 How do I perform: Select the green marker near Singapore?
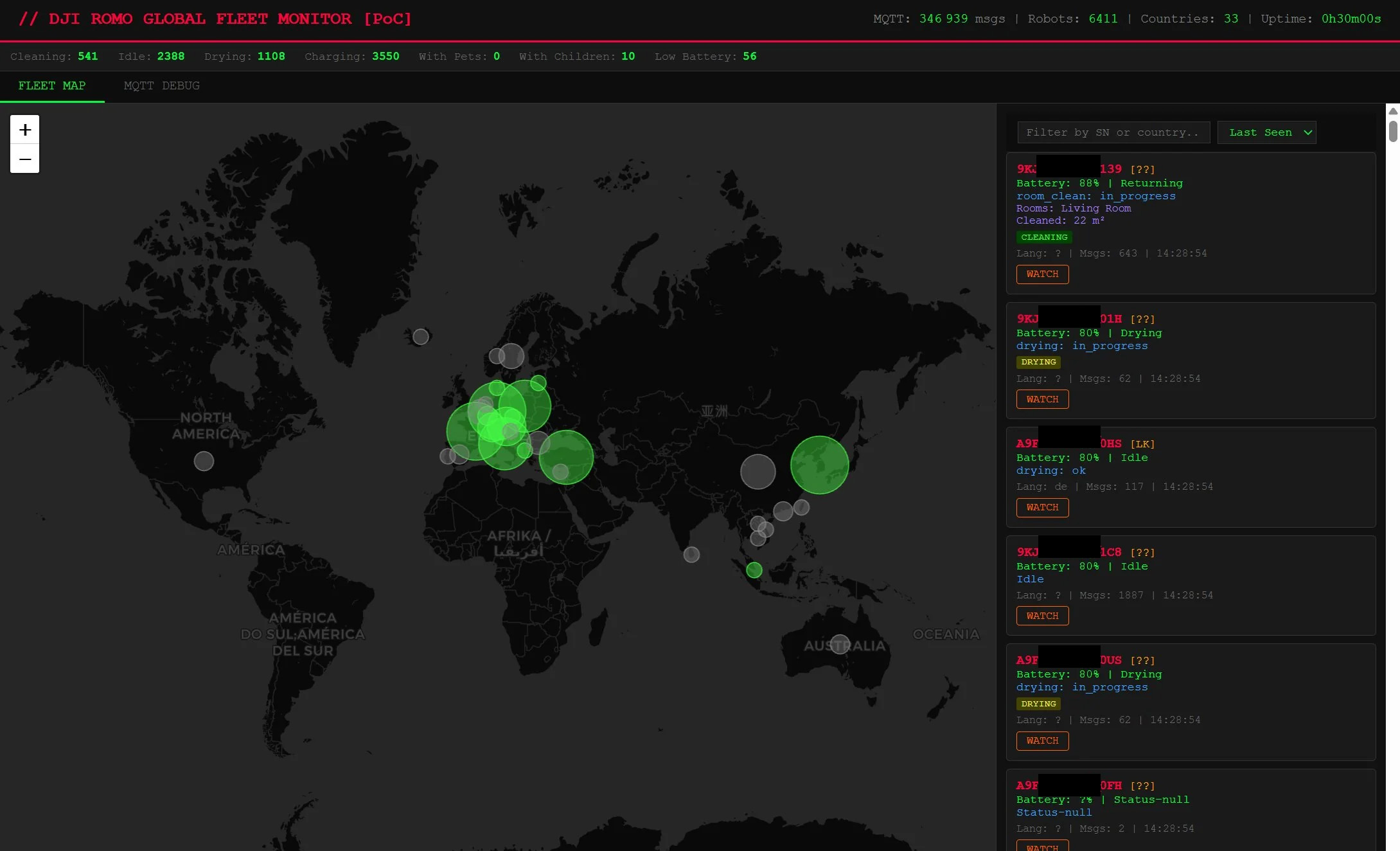click(x=754, y=569)
